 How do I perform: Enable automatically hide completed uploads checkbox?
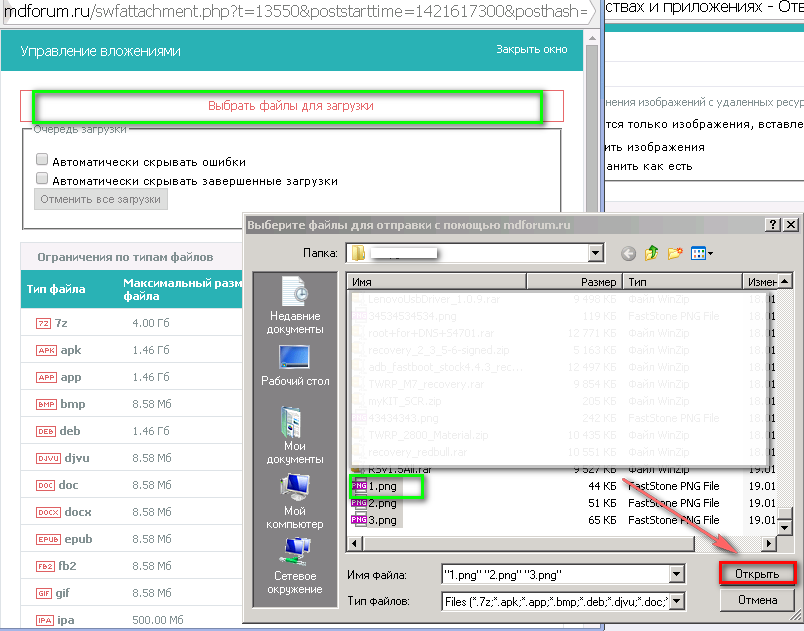(x=42, y=179)
